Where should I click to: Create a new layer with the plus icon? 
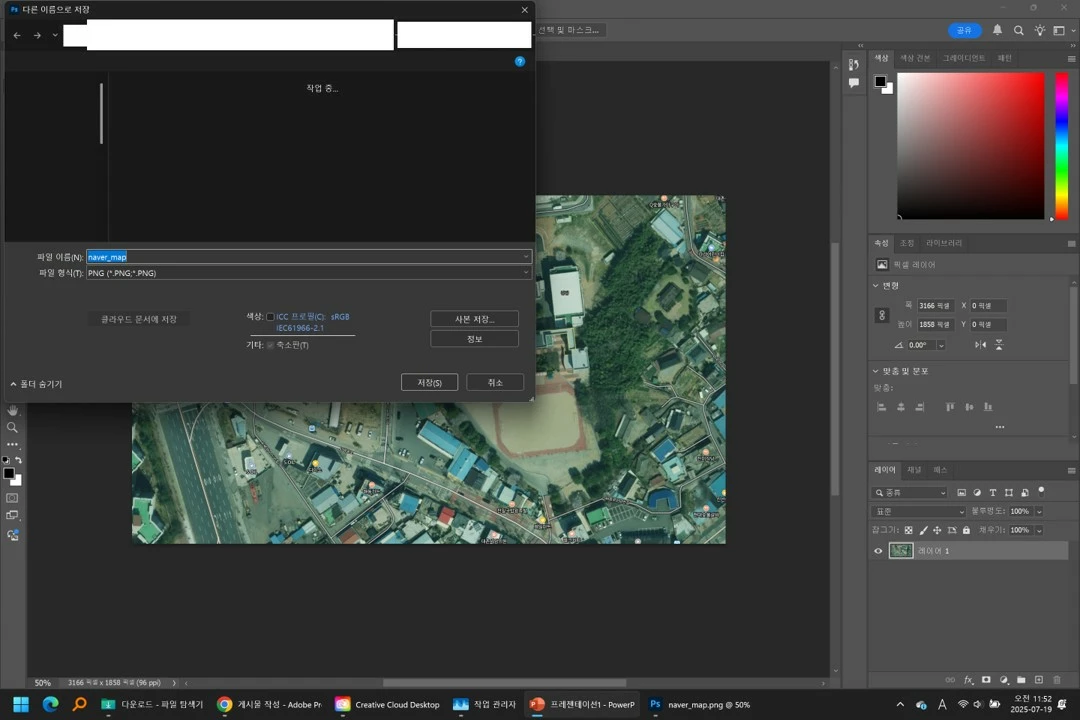tap(1039, 680)
